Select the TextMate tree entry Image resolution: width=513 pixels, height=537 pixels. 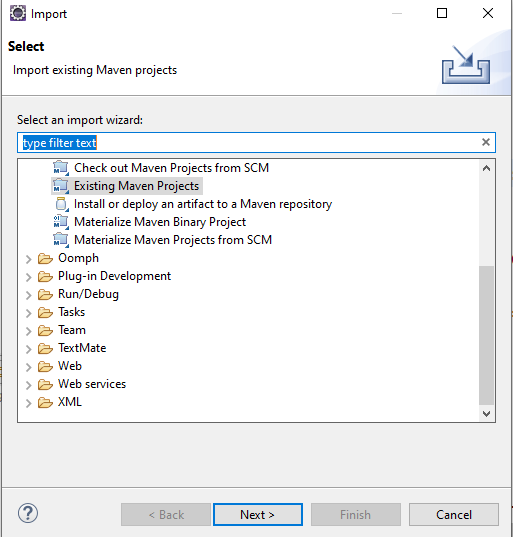point(82,348)
